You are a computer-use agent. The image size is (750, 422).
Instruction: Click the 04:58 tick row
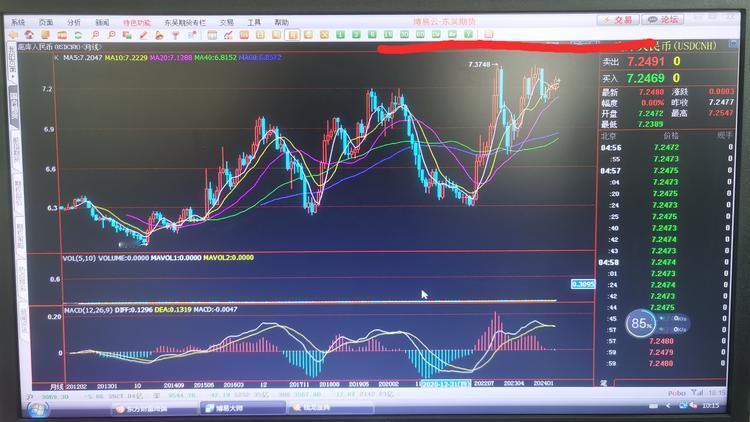pos(665,262)
